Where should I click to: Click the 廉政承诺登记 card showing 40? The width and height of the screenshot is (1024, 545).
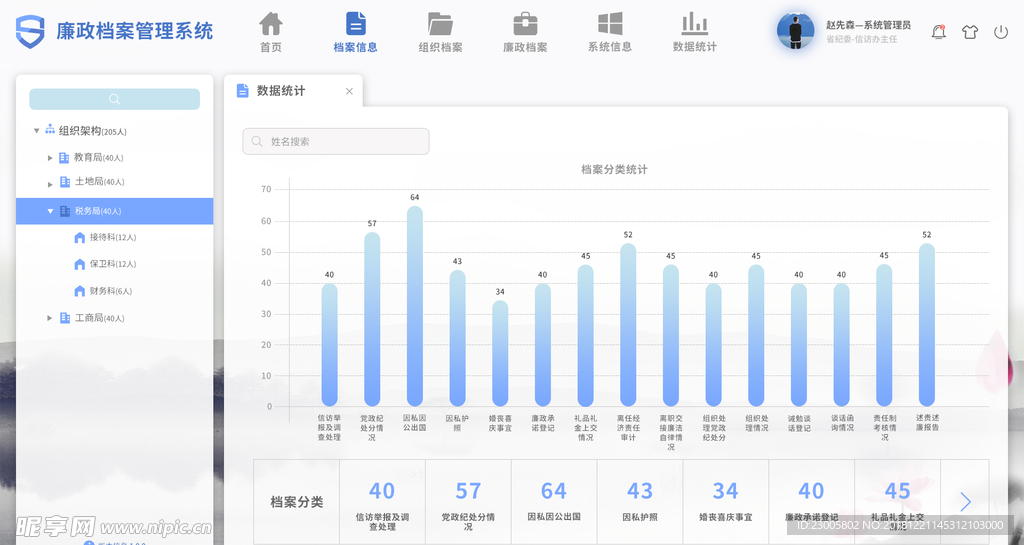click(812, 501)
